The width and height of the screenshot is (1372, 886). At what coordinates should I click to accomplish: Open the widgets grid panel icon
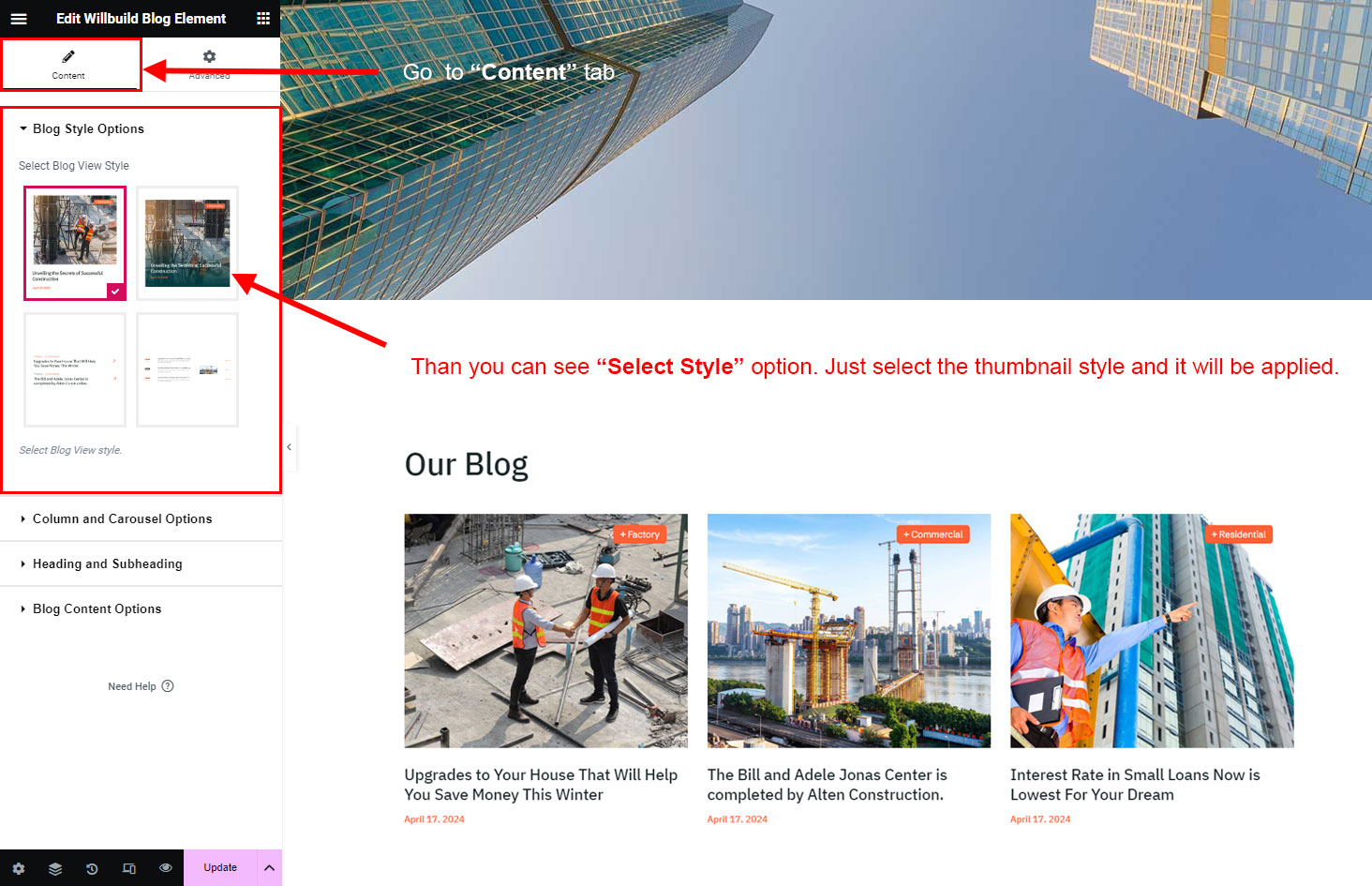pyautogui.click(x=263, y=19)
